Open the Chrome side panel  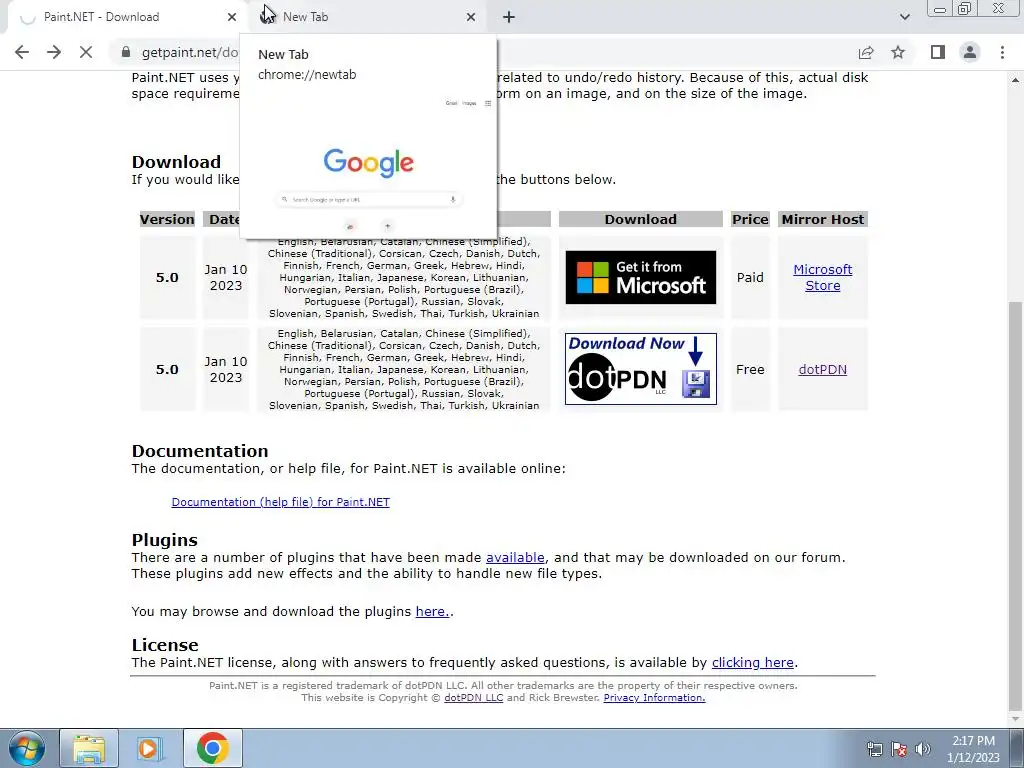pos(938,52)
